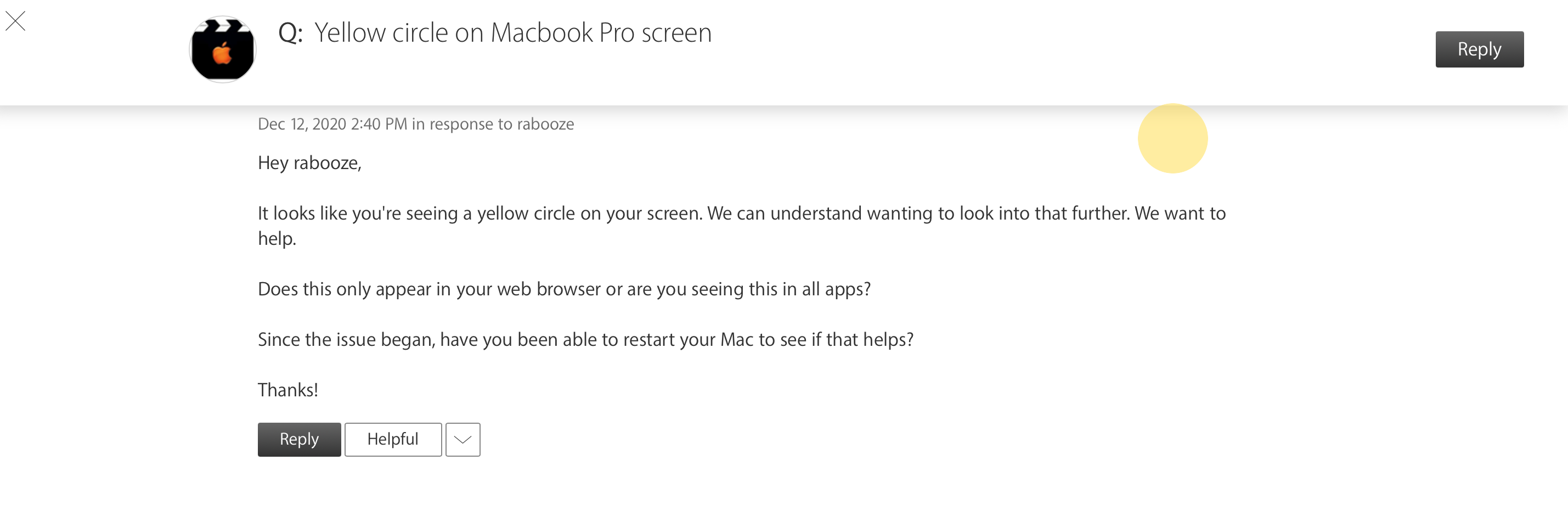Expand the chevron dropdown beside Helpful
This screenshot has height=516, width=1568.
462,439
